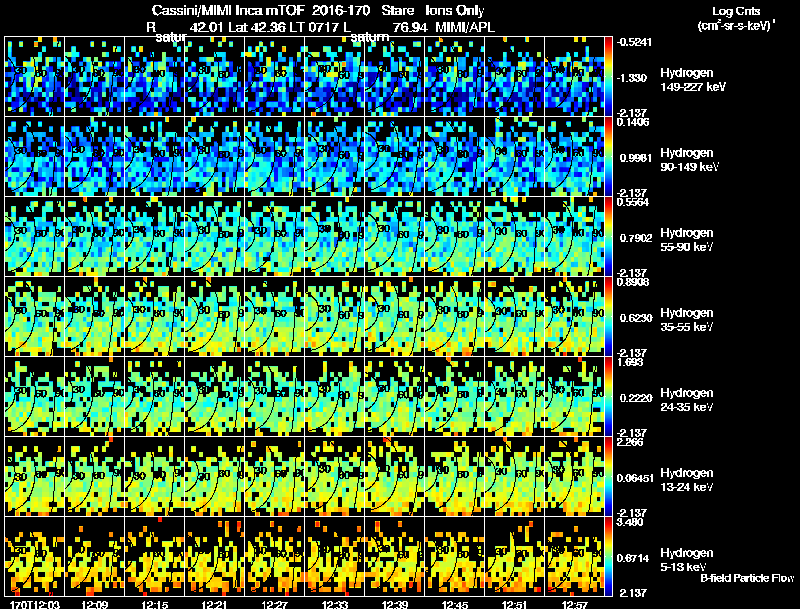Viewport: 800px width, 609px height.
Task: Click the Hydrogen 149-227 keV row label
Action: pyautogui.click(x=692, y=80)
